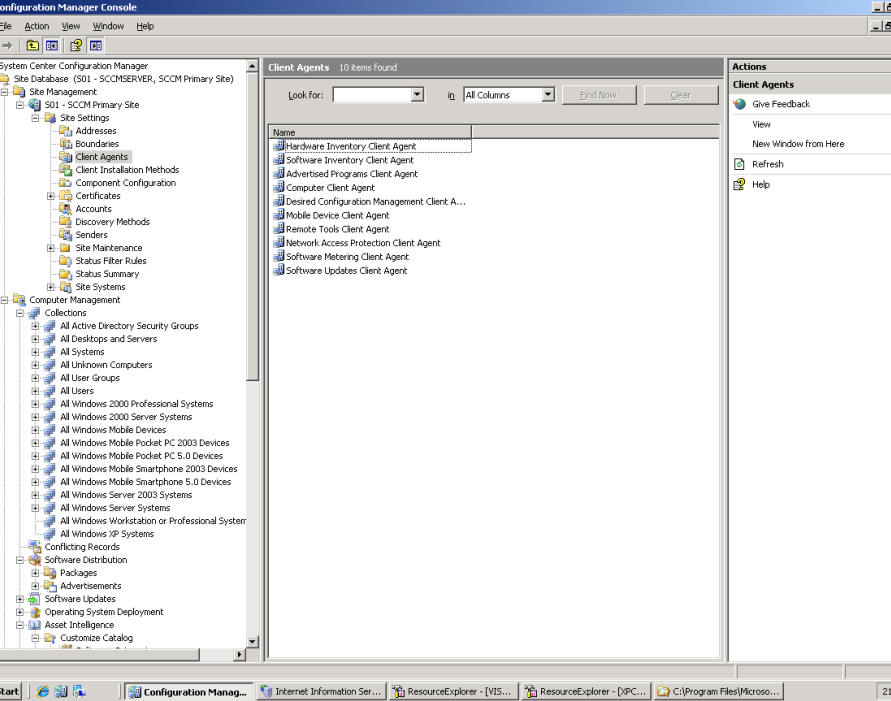
Task: Switch to the C:\Program Files taskbar window
Action: click(x=719, y=691)
